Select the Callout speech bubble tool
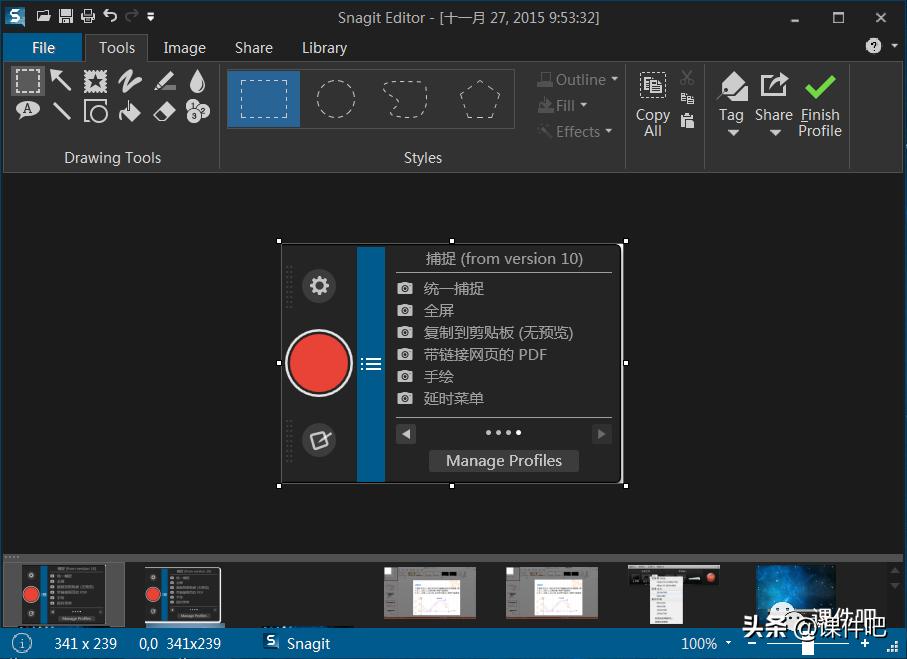The height and width of the screenshot is (659, 907). click(28, 111)
